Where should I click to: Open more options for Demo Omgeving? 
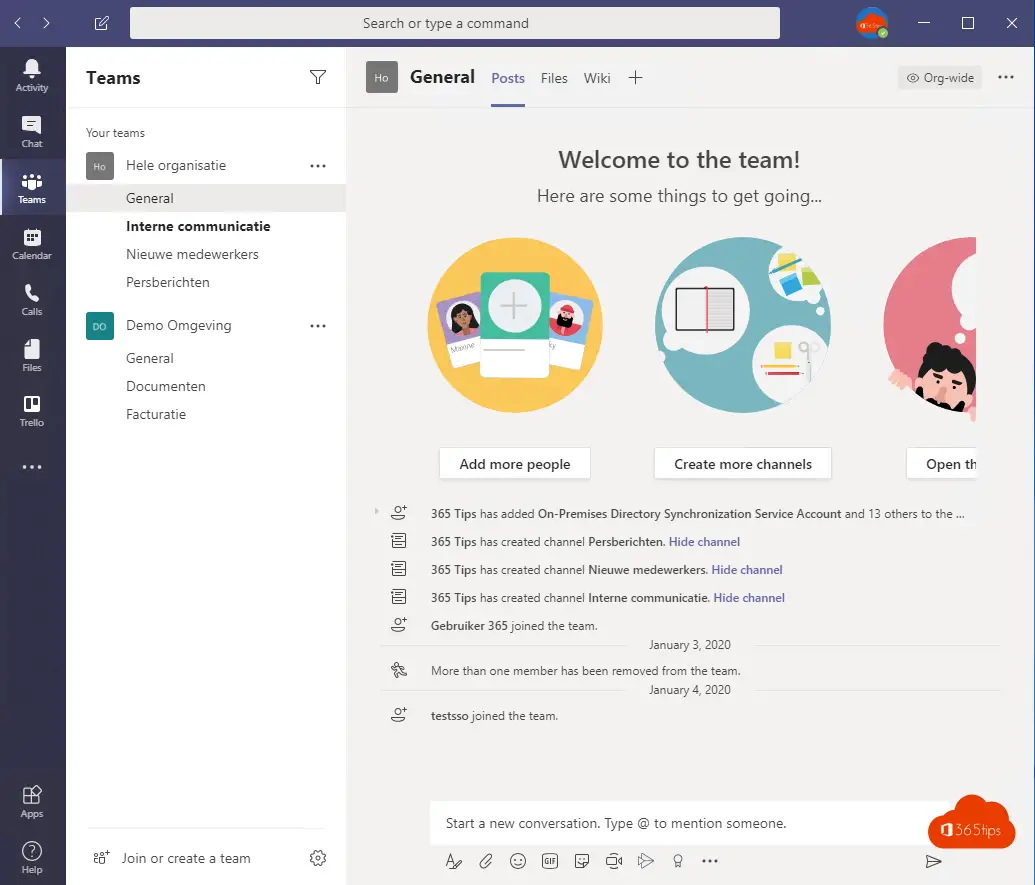point(317,325)
